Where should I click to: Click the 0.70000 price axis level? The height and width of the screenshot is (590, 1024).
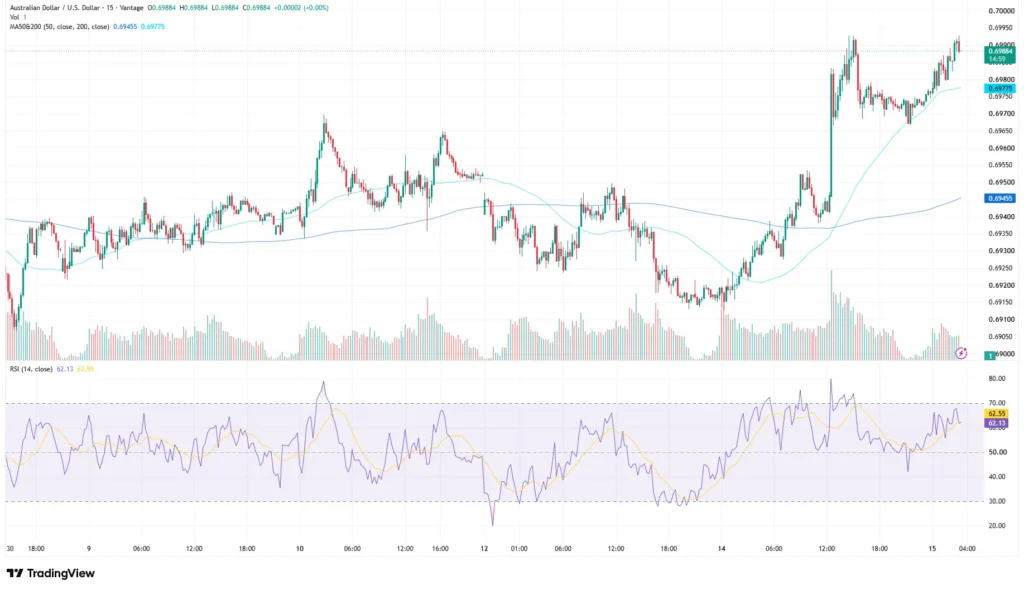[1001, 11]
